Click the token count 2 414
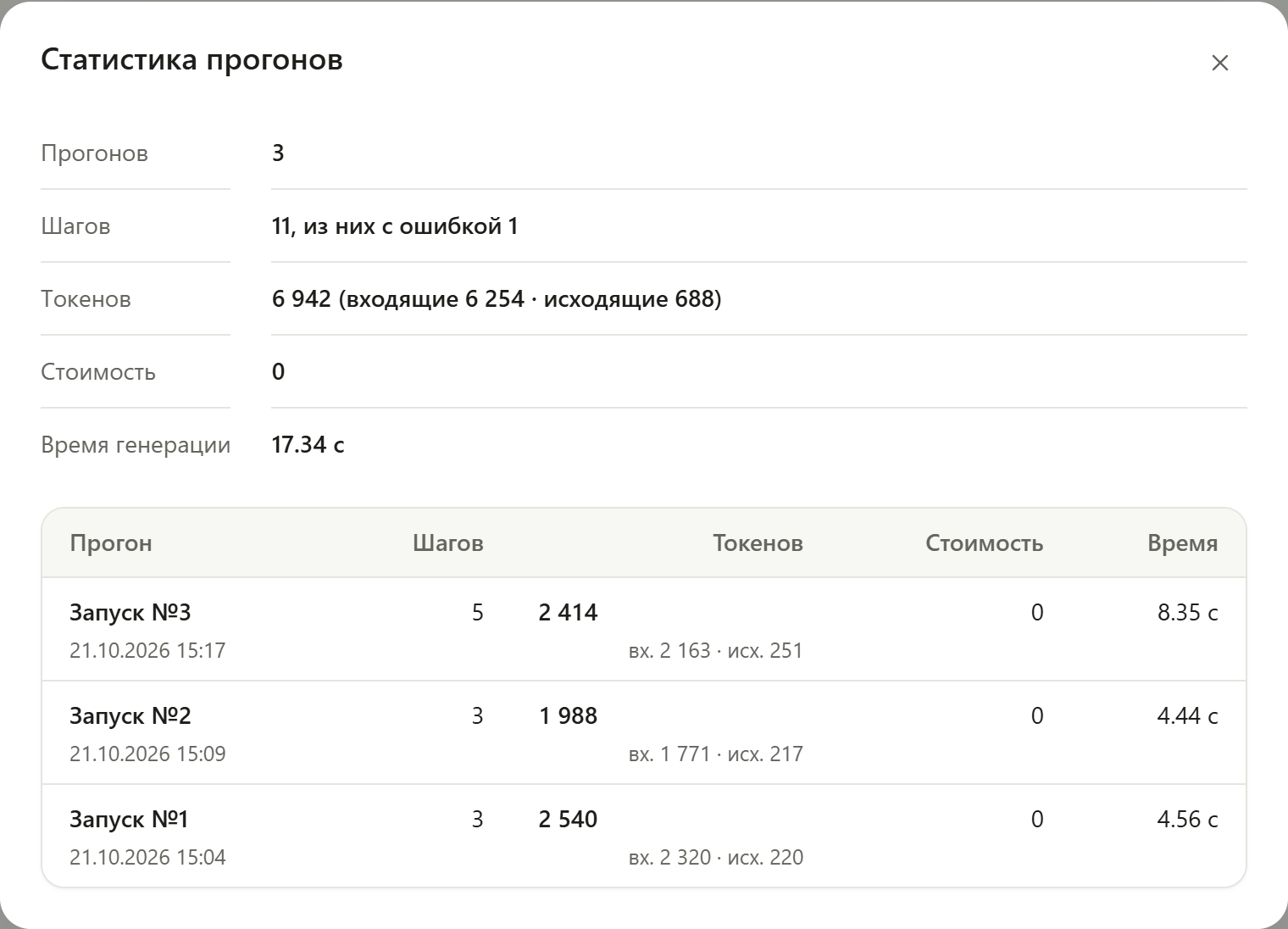1288x929 pixels. coord(568,613)
